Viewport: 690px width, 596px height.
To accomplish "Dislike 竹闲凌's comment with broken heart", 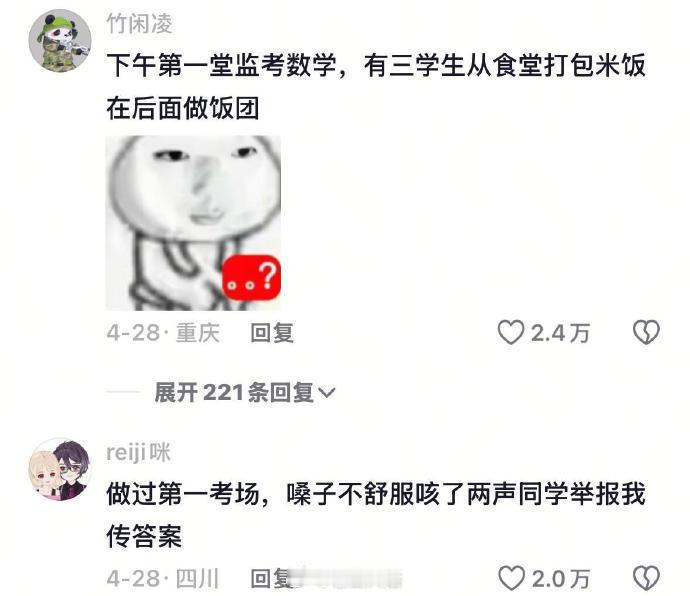I will click(x=646, y=332).
